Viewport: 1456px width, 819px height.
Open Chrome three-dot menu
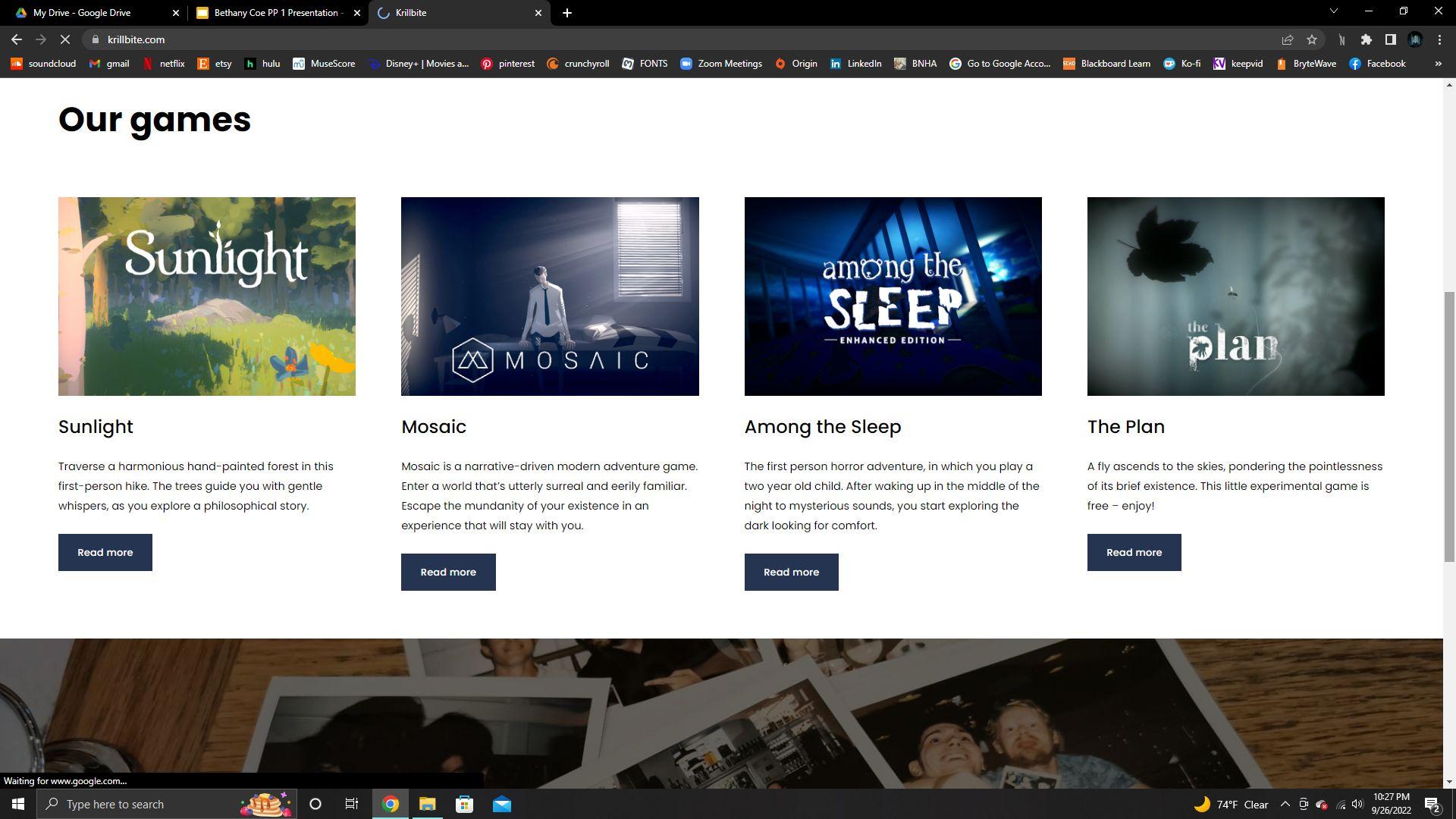point(1439,39)
